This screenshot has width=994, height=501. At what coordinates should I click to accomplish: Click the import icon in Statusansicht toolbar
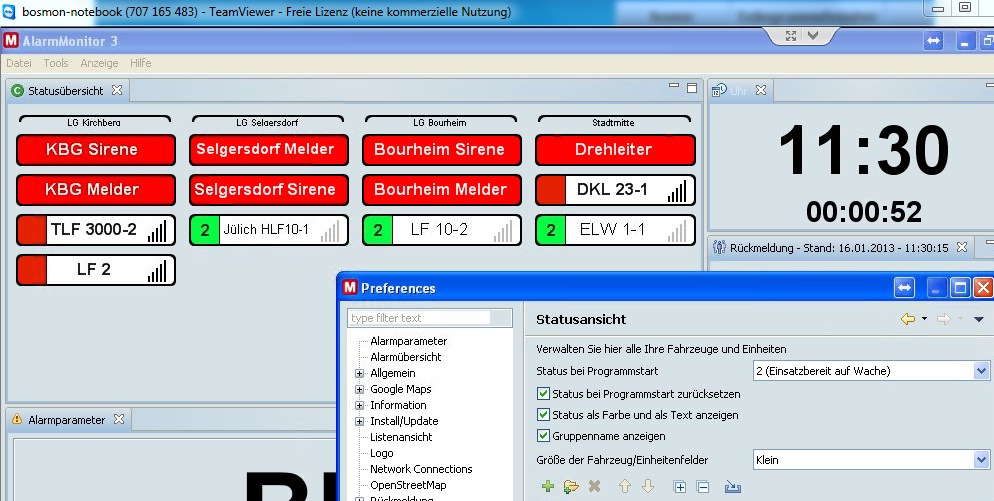[x=732, y=487]
